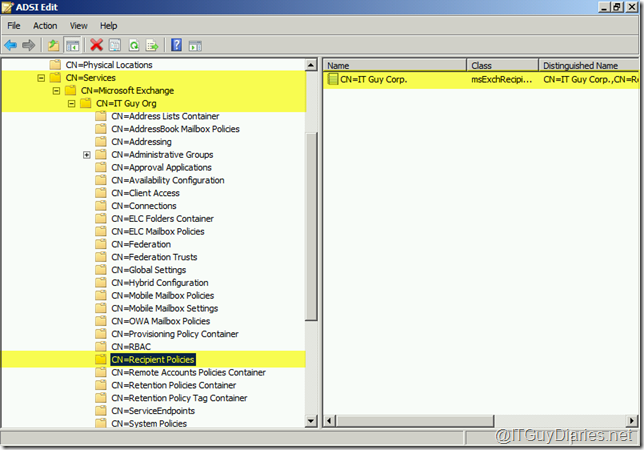Refresh the view with green arrow icon
Screen dimensions: 644x450
point(134,45)
